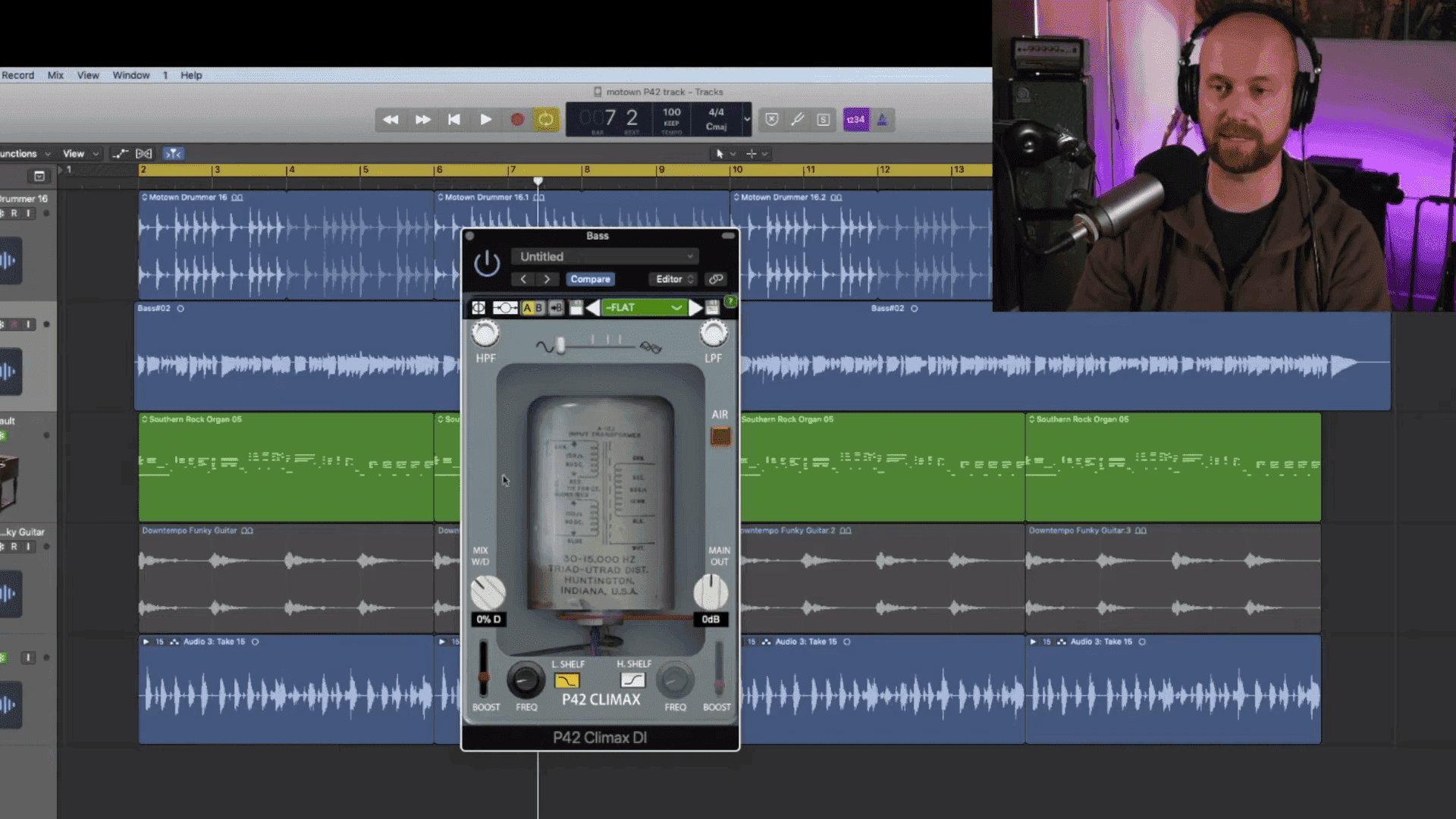Toggle the purple 1234 Count-in button
Image resolution: width=1456 pixels, height=819 pixels.
856,120
